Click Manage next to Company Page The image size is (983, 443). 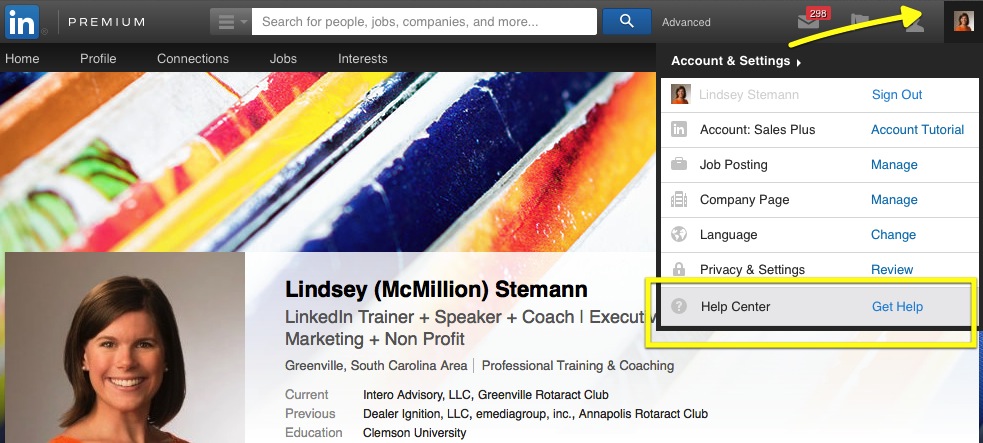[x=894, y=200]
